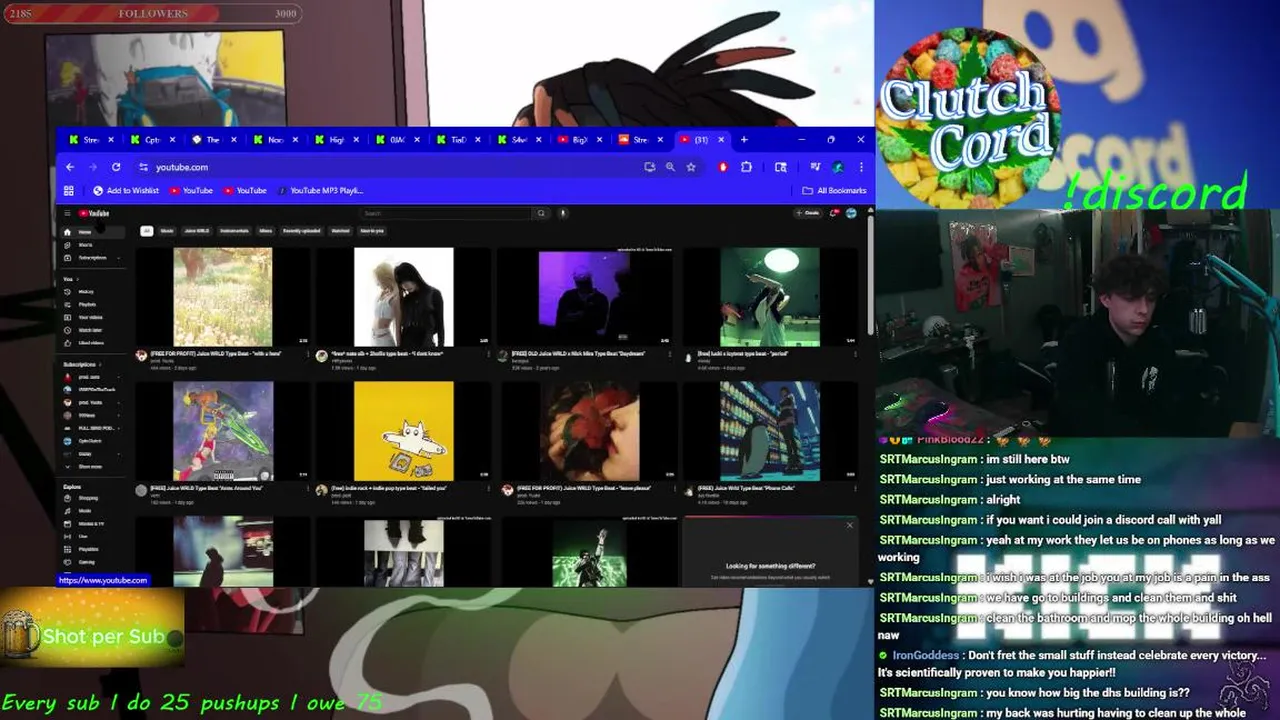Expand Show more under Subscriptions
This screenshot has height=720, width=1280.
point(91,466)
